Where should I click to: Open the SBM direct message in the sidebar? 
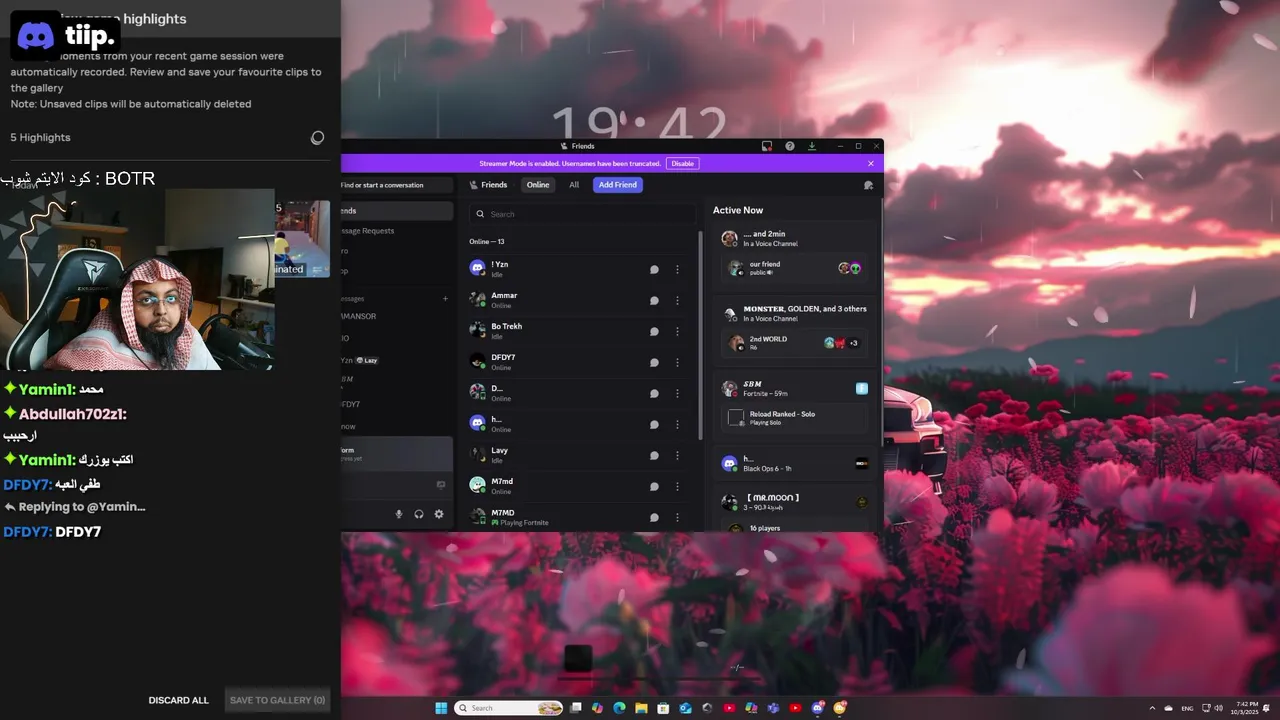pyautogui.click(x=397, y=380)
